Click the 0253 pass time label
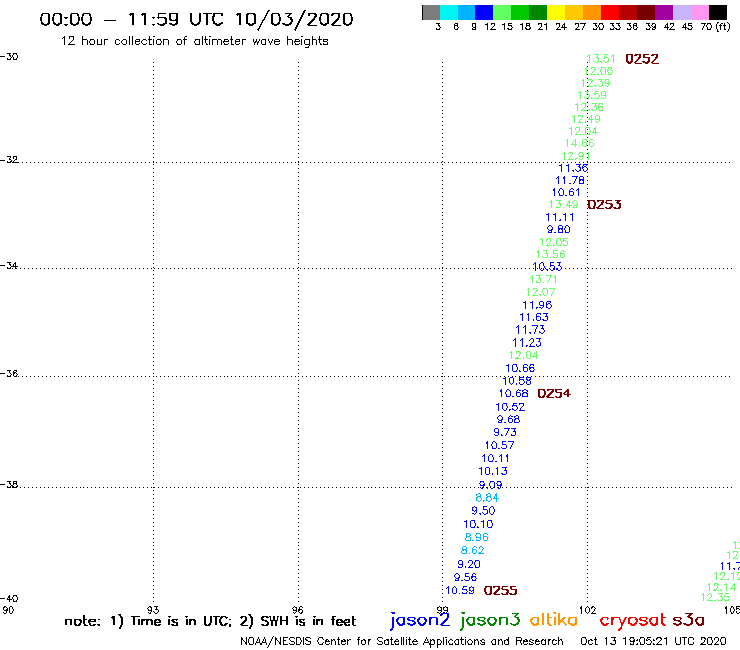 pyautogui.click(x=604, y=204)
